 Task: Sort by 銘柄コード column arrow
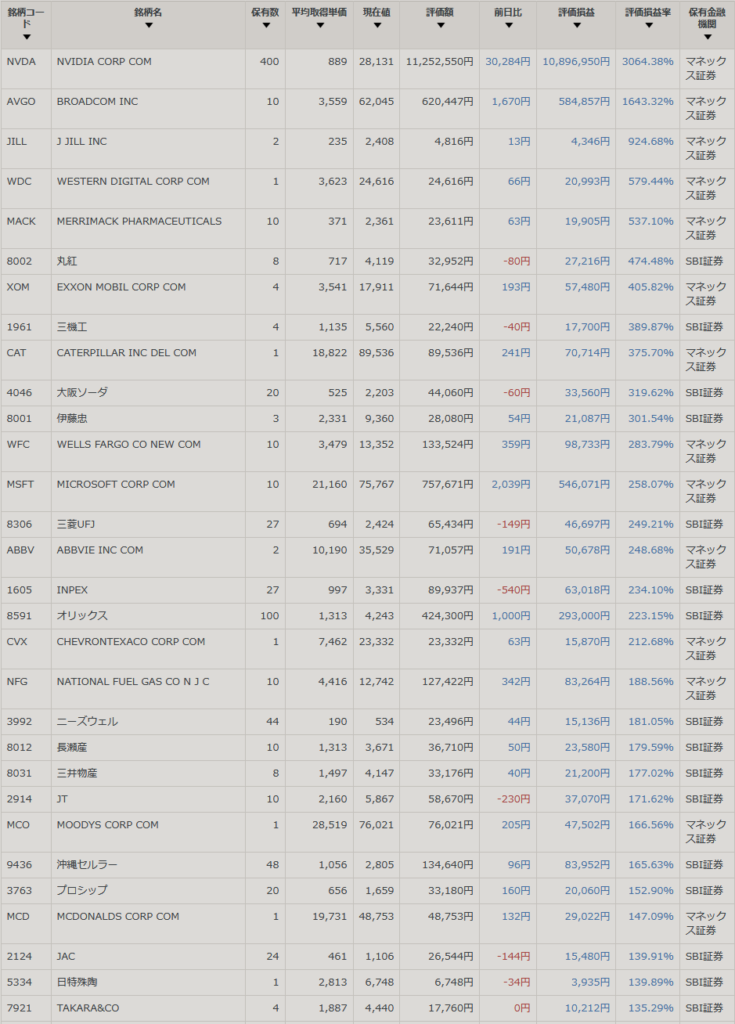coord(26,37)
